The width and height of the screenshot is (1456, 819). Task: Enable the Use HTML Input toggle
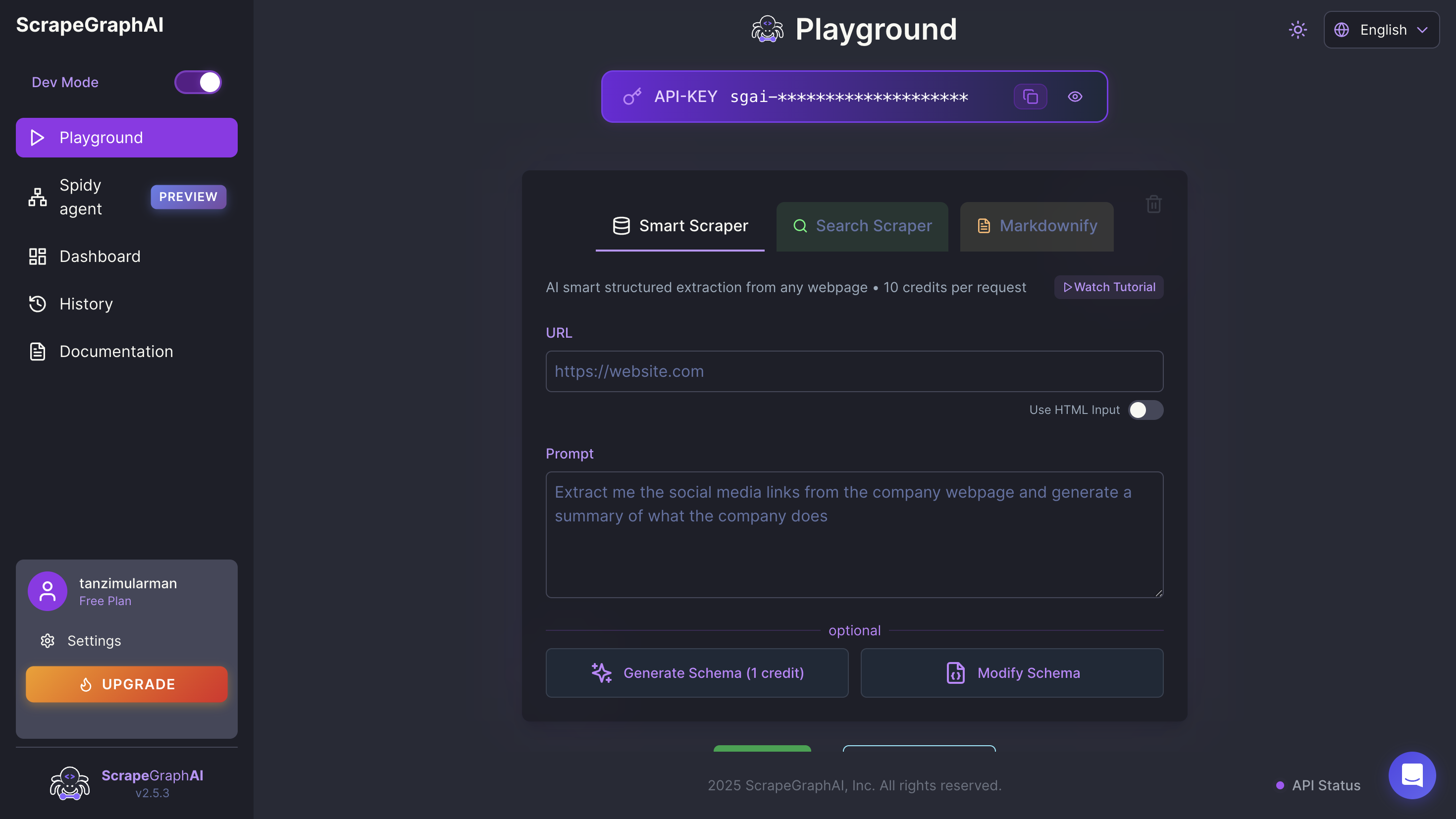point(1145,410)
